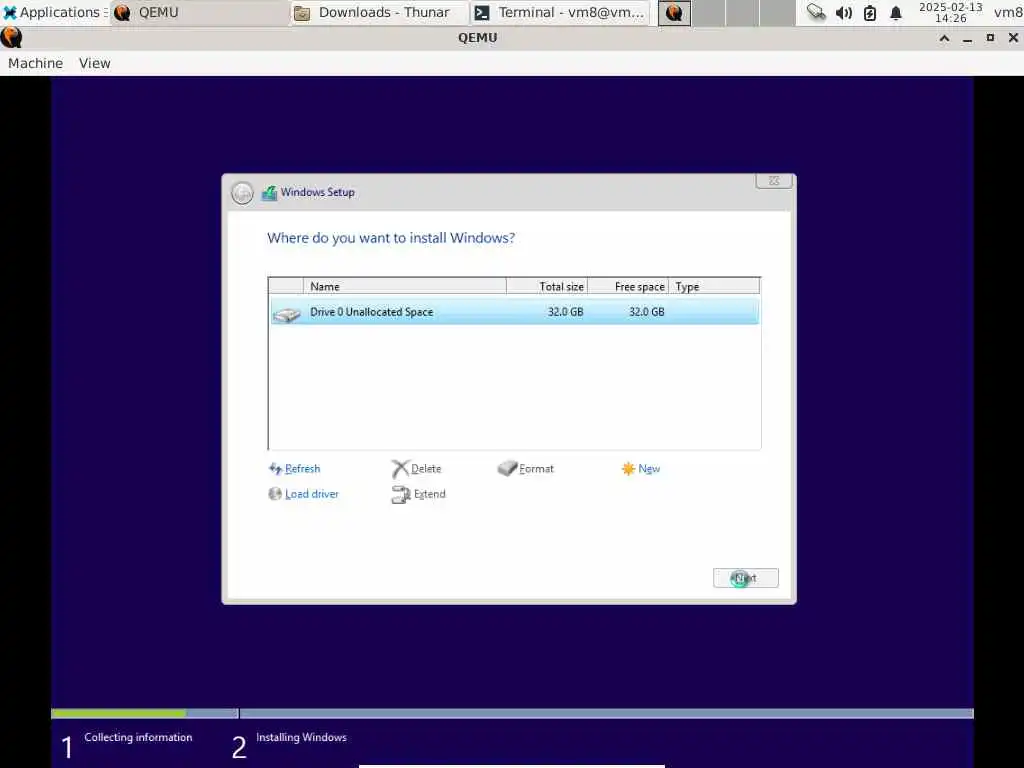Click the Type column header

714,286
